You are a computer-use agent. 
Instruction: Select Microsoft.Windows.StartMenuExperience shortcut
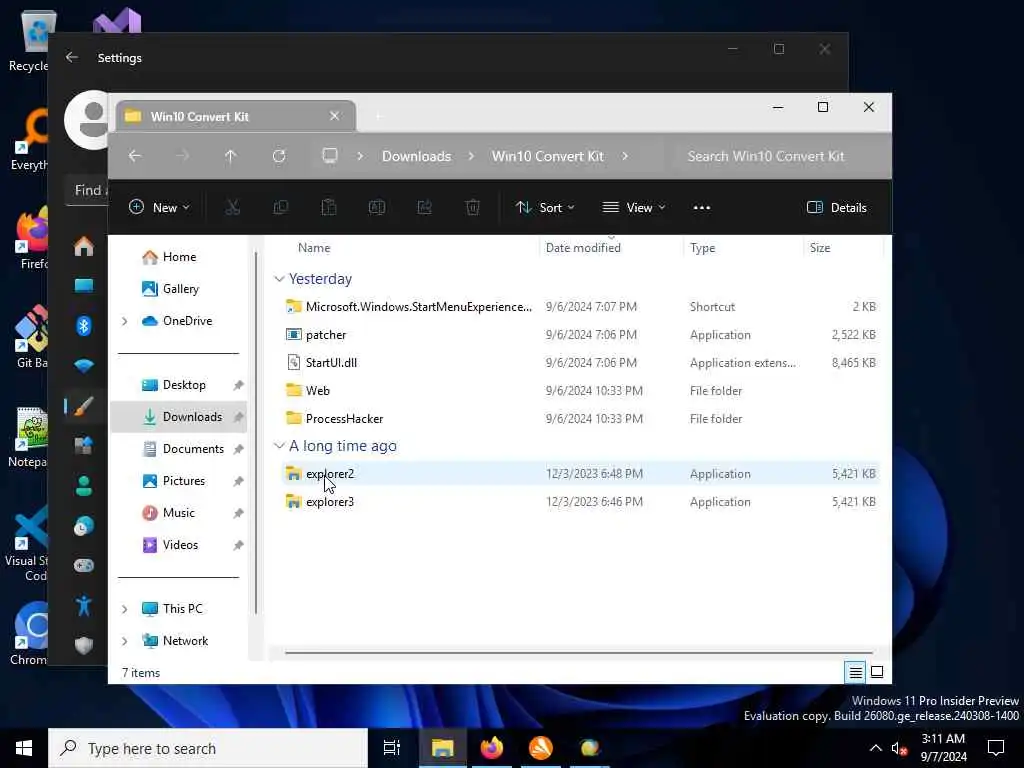click(581, 306)
